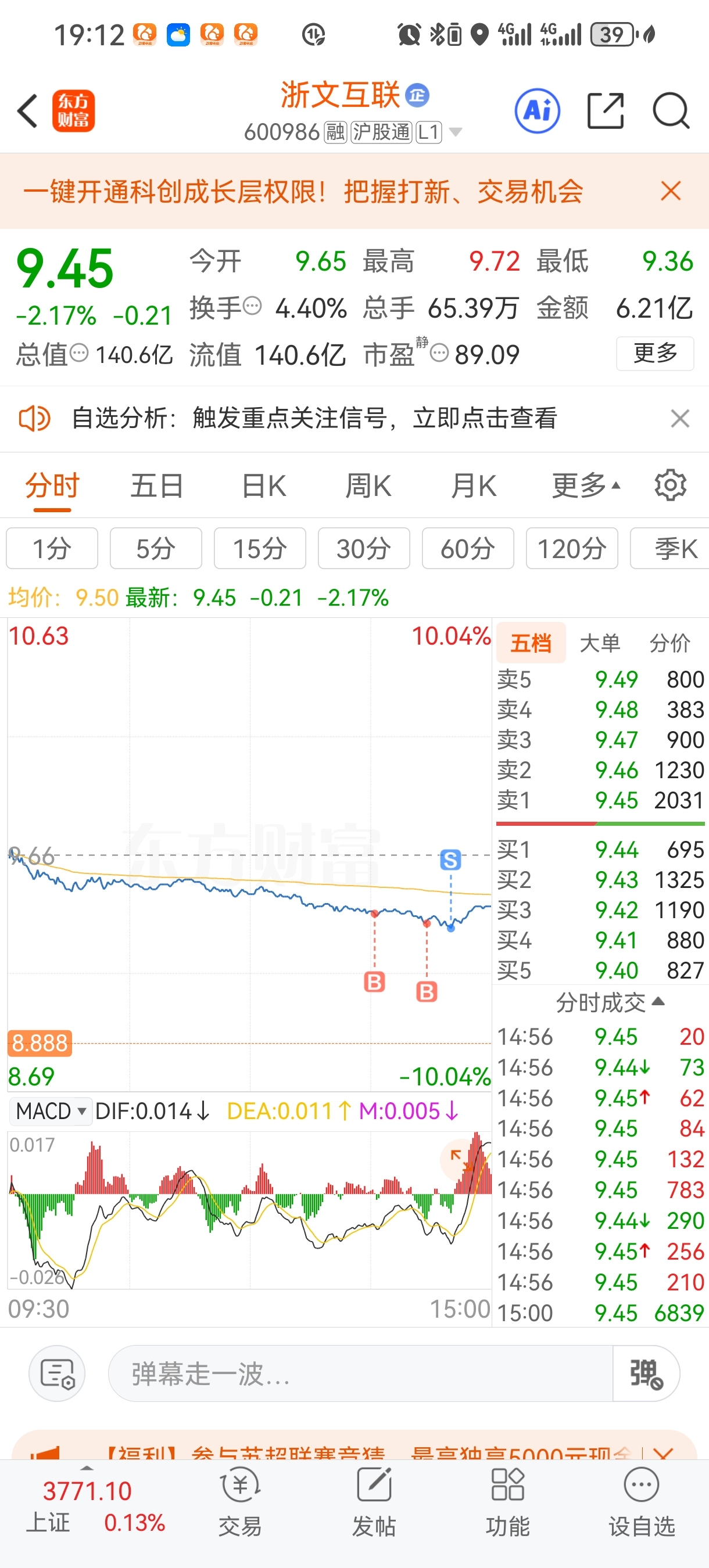Viewport: 709px width, 1568px height.
Task: Tap the 卖1 9.45 order row
Action: pos(600,800)
